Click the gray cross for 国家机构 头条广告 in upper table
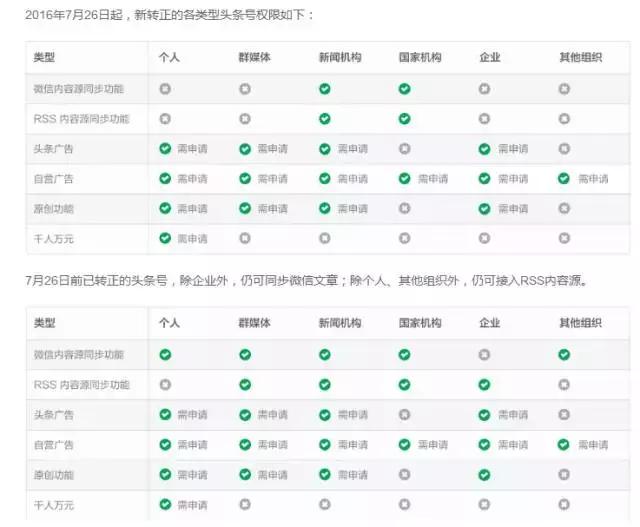 [404, 149]
